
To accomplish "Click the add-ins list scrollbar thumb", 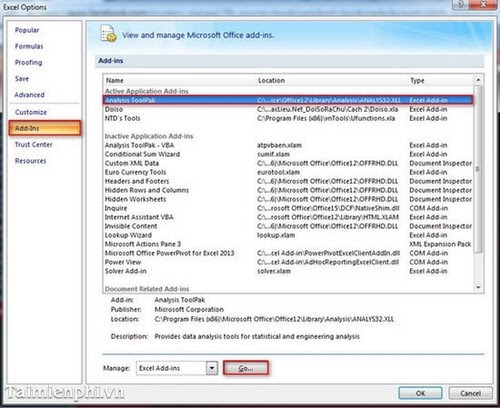I will click(x=478, y=168).
